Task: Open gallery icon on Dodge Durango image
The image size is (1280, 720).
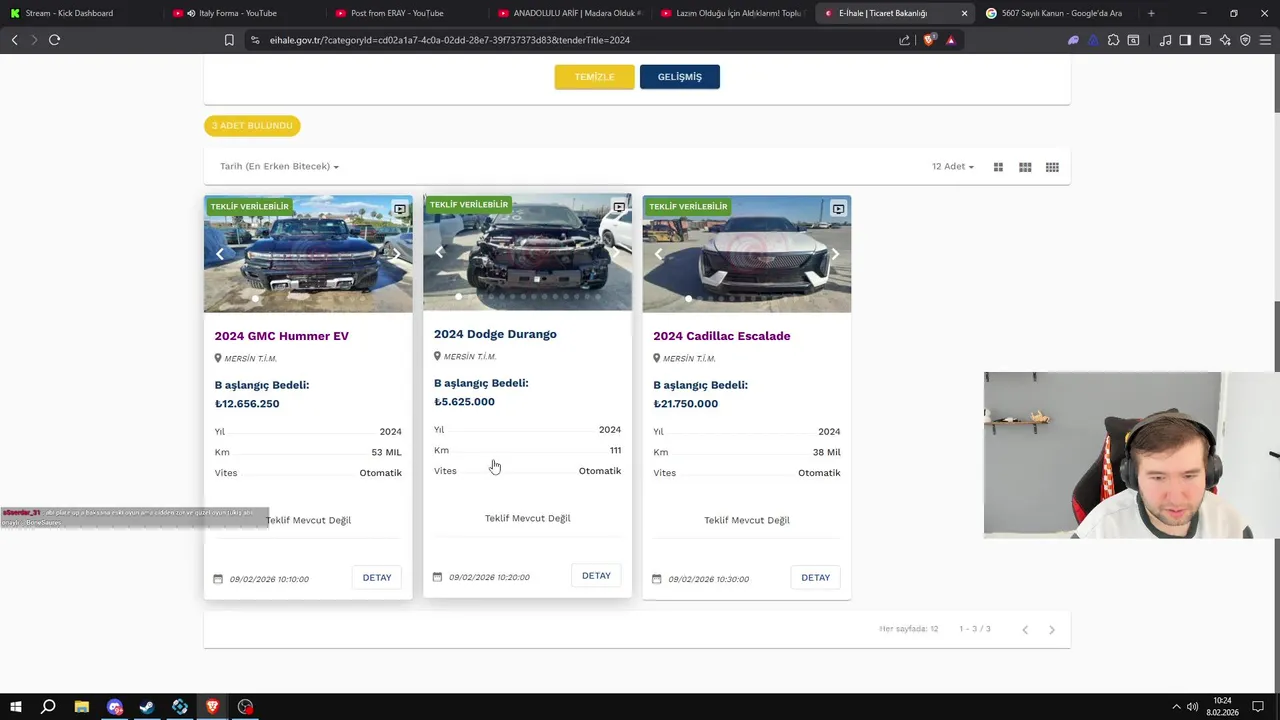Action: click(619, 207)
